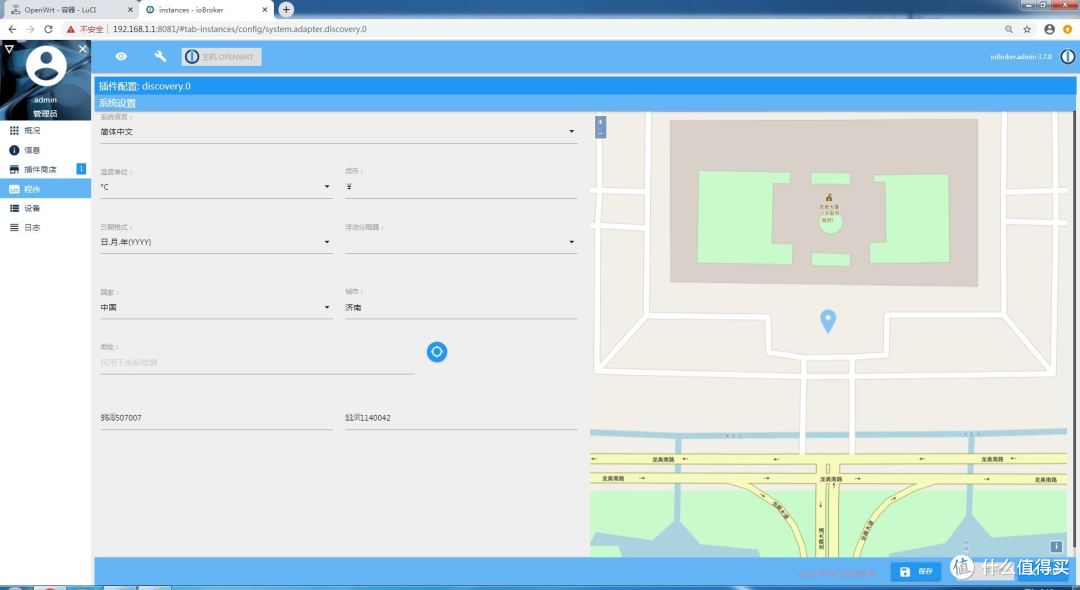
Task: Click the 济南 city input field
Action: pos(460,308)
